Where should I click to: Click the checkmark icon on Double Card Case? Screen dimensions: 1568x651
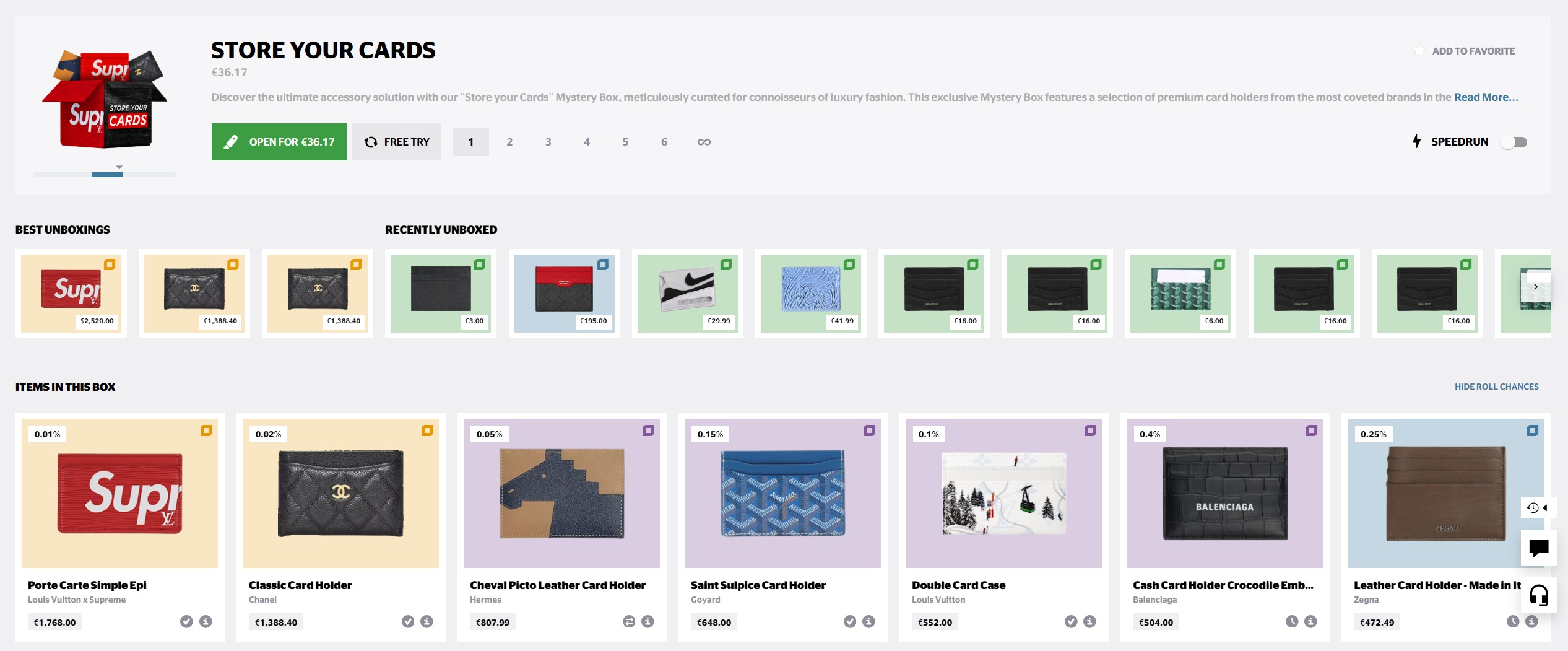(x=1071, y=621)
